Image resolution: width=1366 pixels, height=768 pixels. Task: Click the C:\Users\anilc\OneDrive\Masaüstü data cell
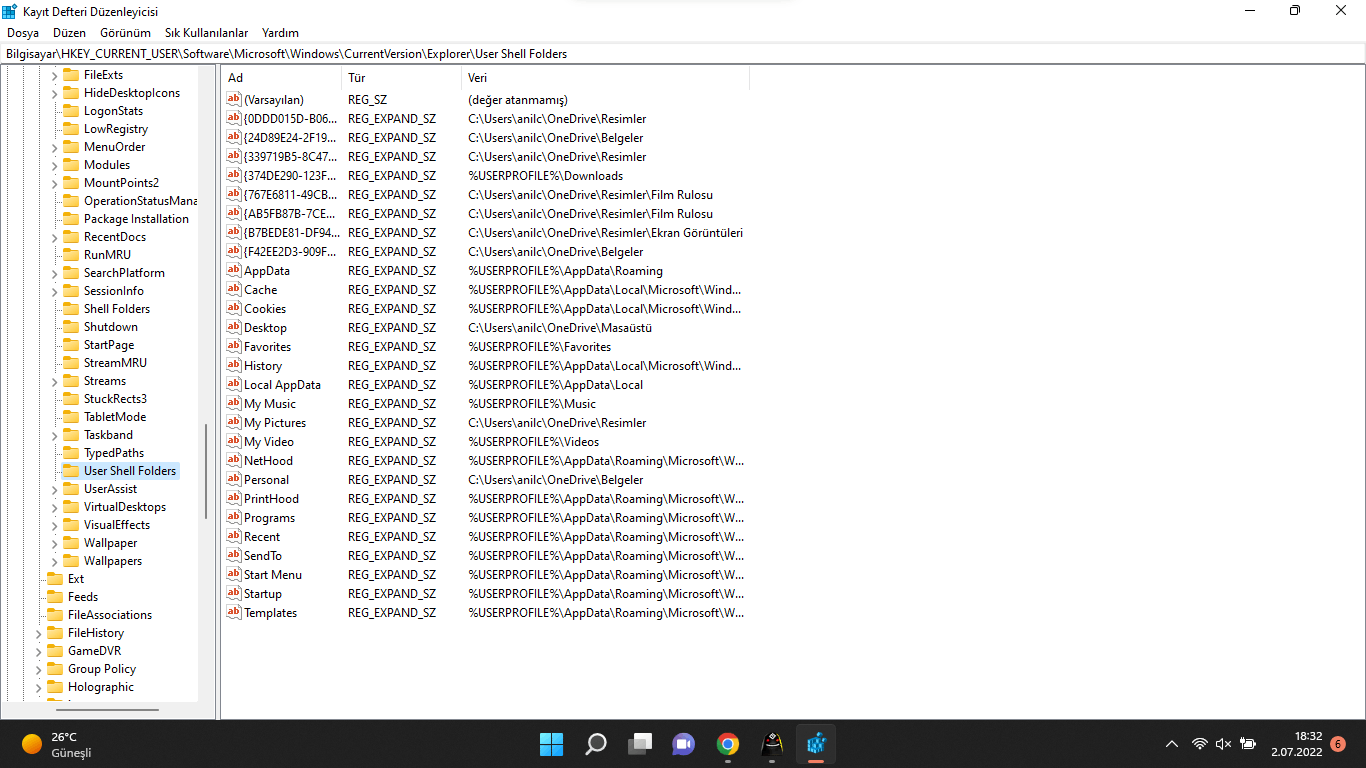point(560,327)
